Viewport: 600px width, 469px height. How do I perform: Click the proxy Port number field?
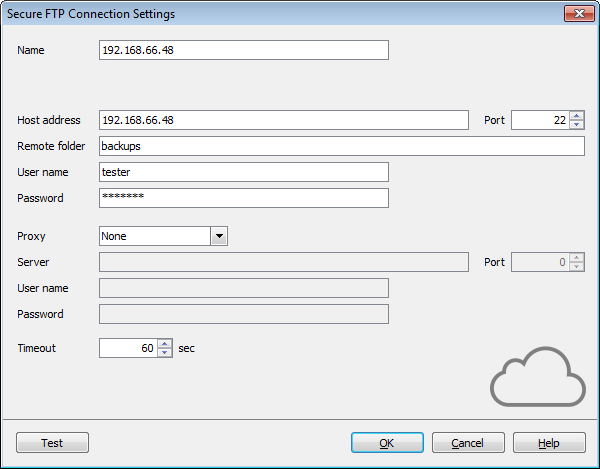(x=540, y=262)
